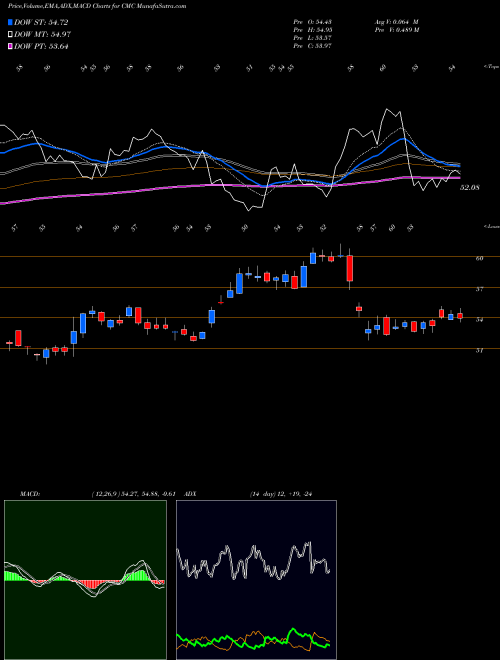The image size is (500, 660).
Task: Click the 51 price axis label
Action: coord(479,350)
